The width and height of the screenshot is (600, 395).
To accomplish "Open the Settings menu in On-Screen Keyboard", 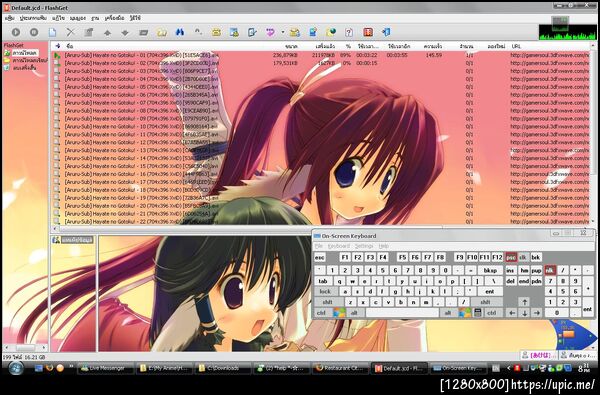I will pos(364,246).
